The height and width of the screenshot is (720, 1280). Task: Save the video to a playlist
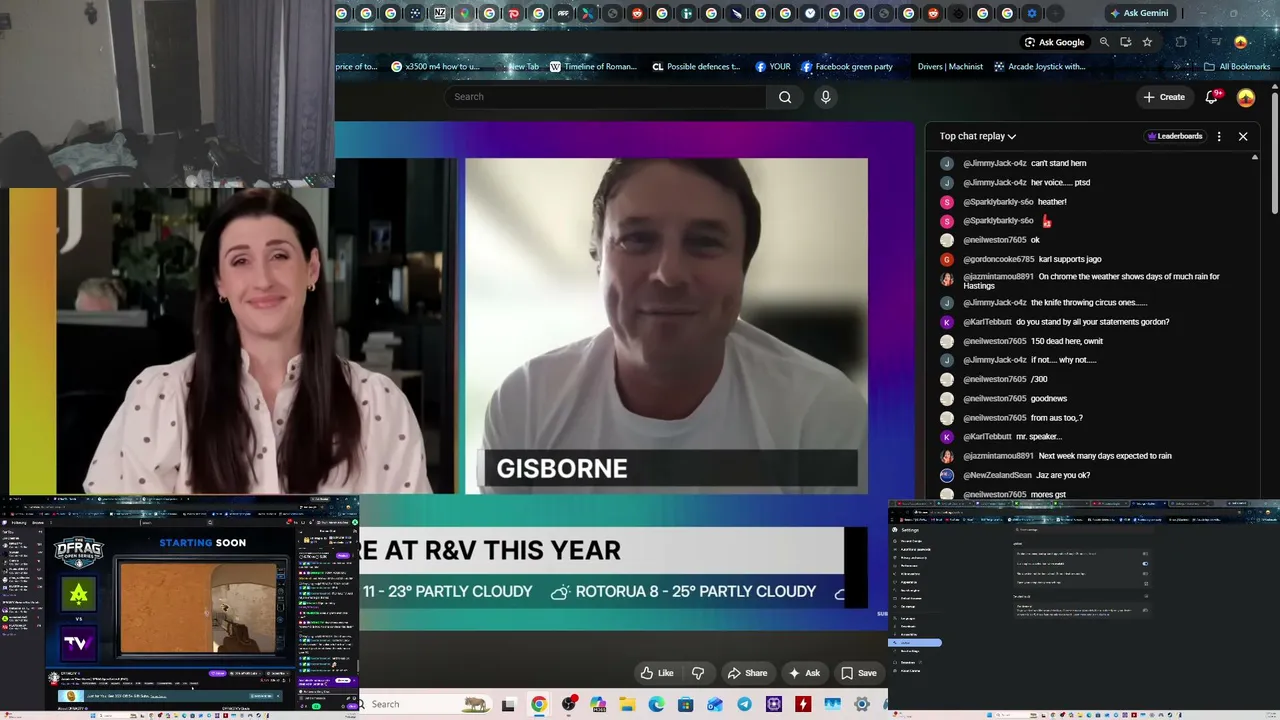(x=859, y=673)
